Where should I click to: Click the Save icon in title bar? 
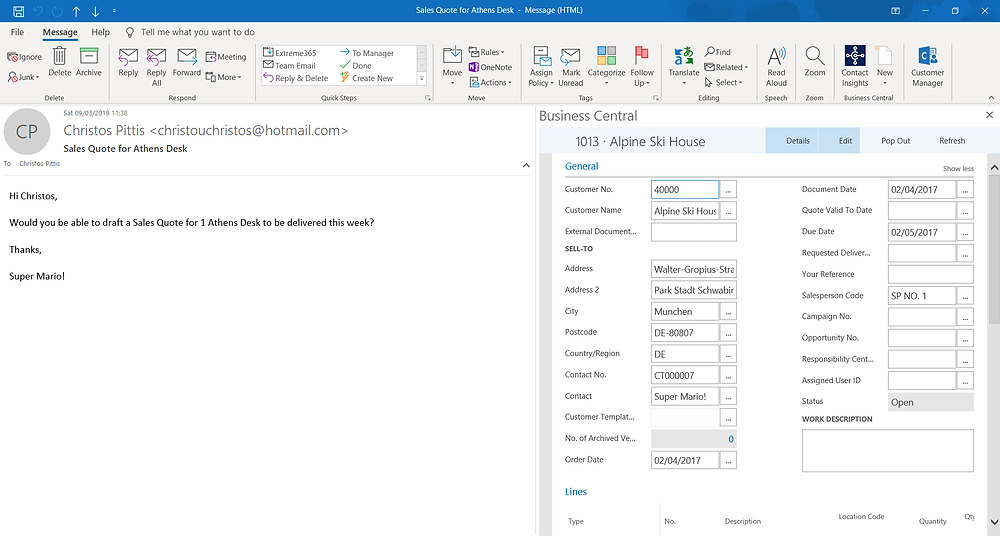[18, 11]
